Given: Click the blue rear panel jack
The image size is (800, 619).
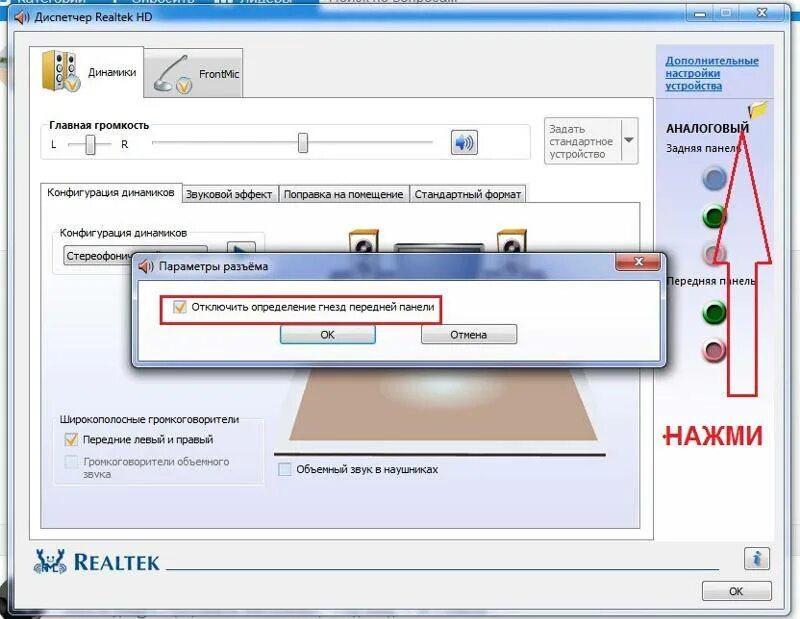Looking at the screenshot, I should click(x=714, y=179).
